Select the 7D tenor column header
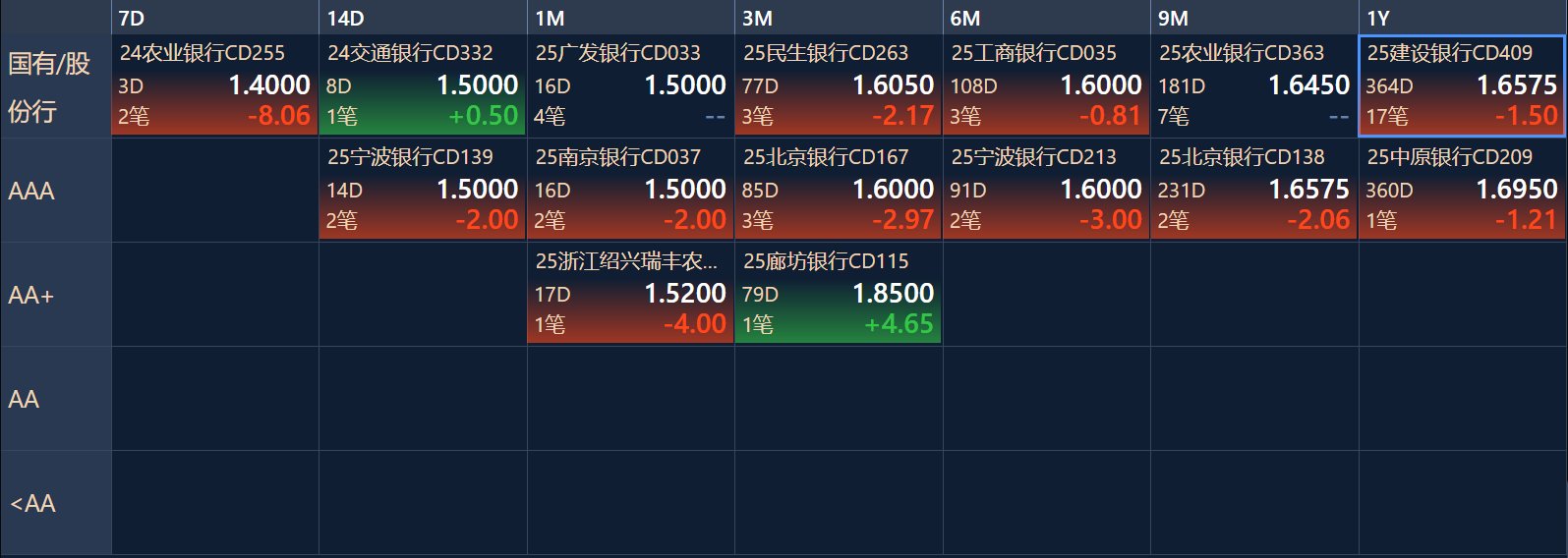 click(214, 18)
